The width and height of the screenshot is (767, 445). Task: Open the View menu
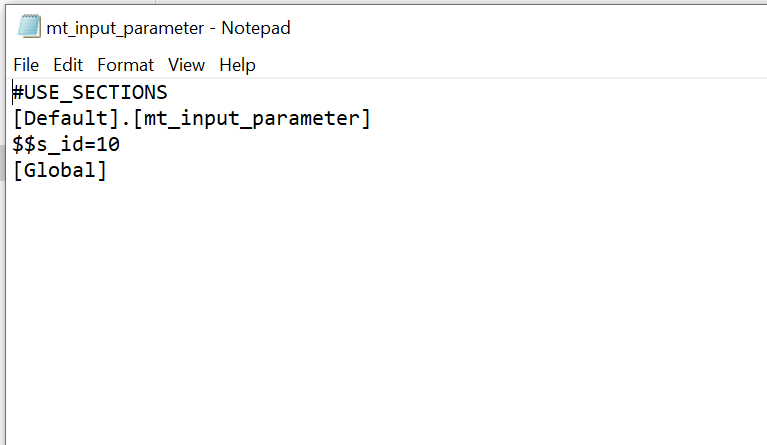pos(186,65)
